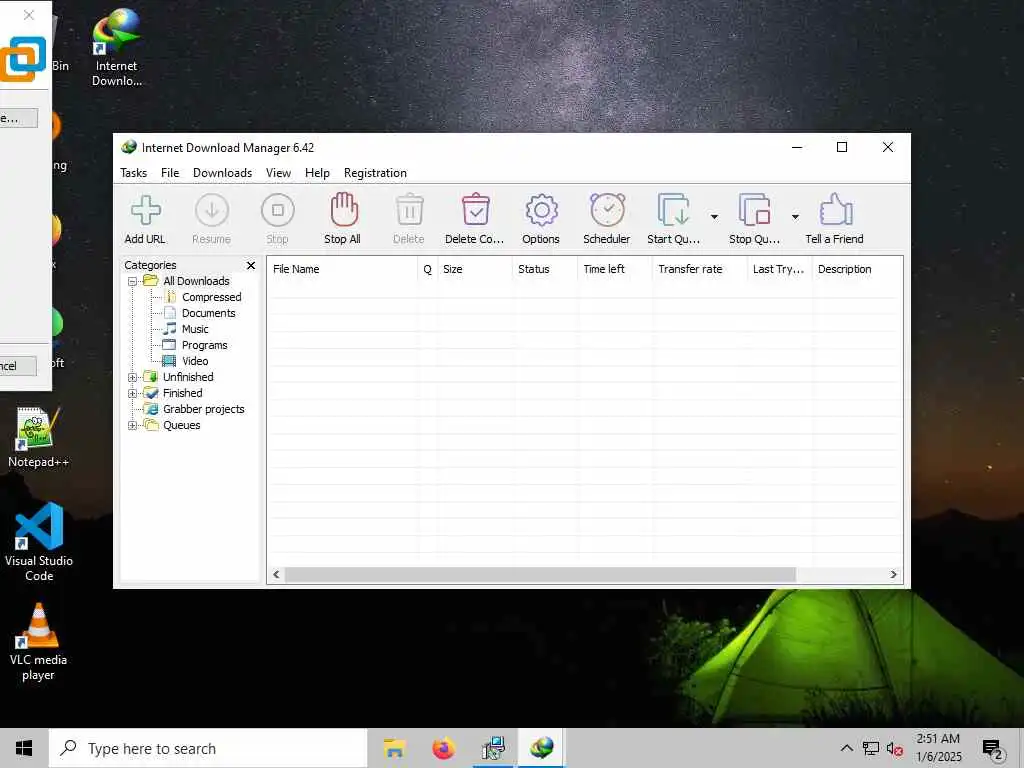
Task: Click the Tell a Friend thumbs-up icon
Action: [836, 210]
